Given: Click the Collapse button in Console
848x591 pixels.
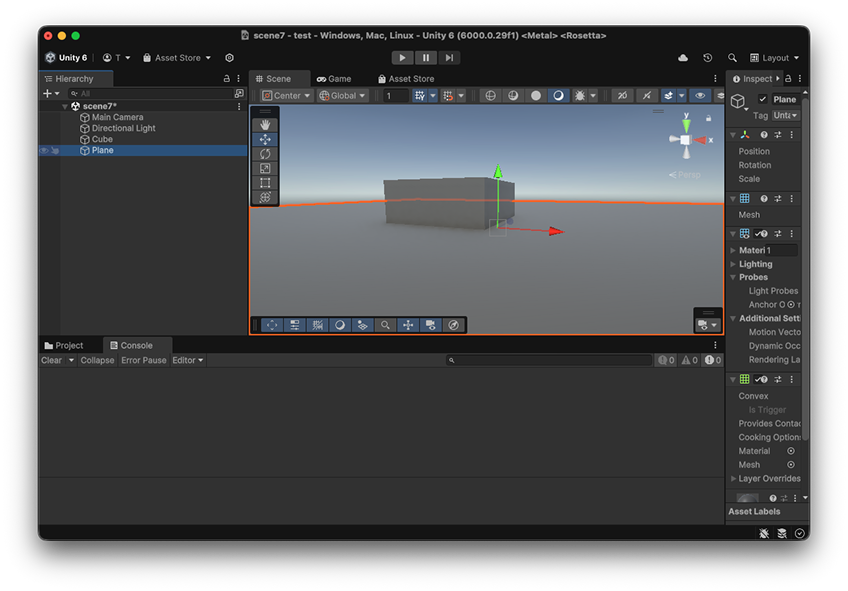Looking at the screenshot, I should tap(97, 360).
